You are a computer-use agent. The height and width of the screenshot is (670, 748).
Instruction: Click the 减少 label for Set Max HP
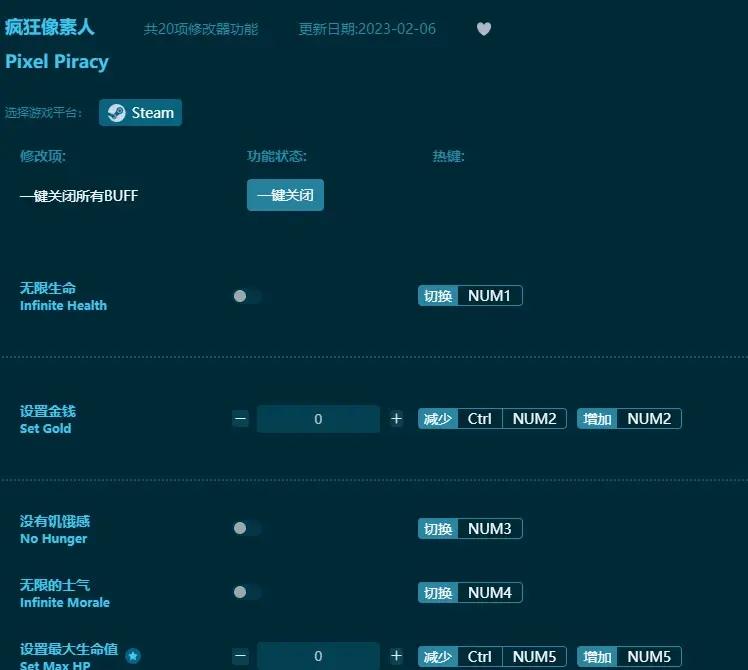click(438, 657)
